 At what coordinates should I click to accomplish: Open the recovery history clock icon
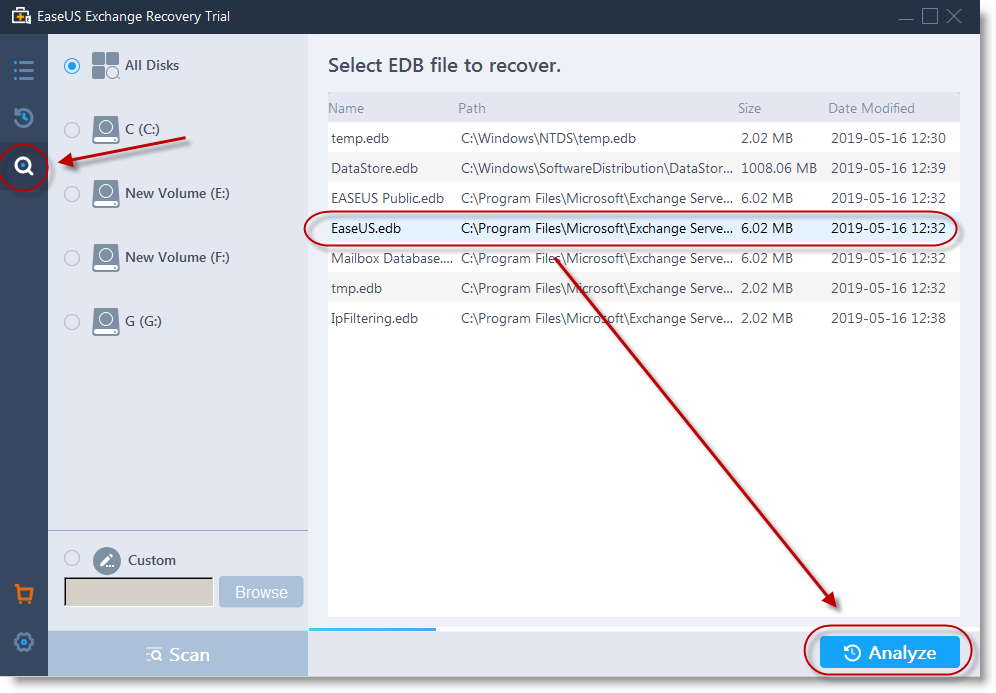point(24,118)
